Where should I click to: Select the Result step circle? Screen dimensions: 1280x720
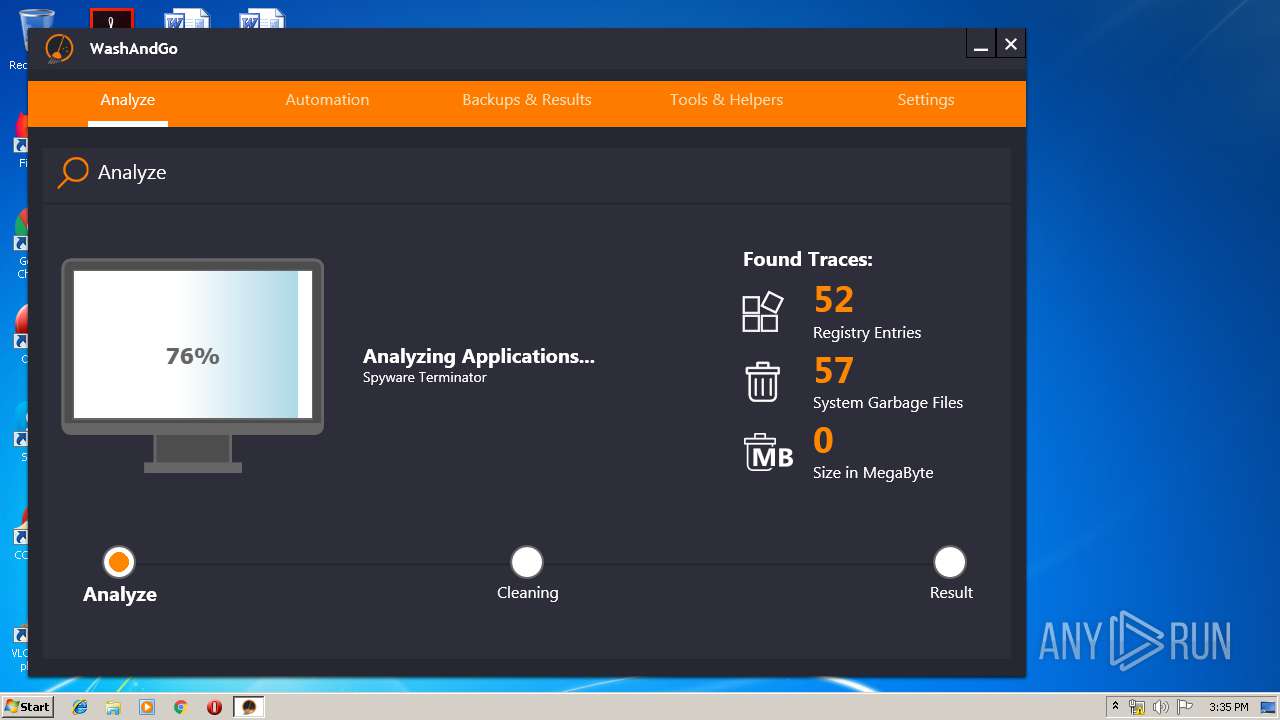(950, 562)
